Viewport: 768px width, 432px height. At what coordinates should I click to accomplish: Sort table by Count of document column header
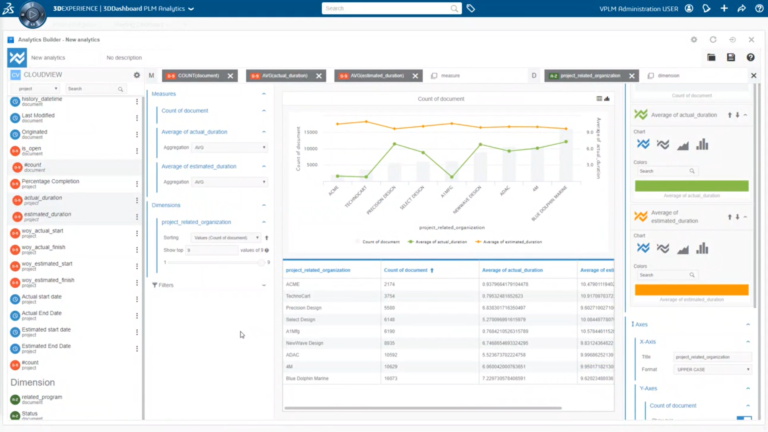(x=406, y=270)
